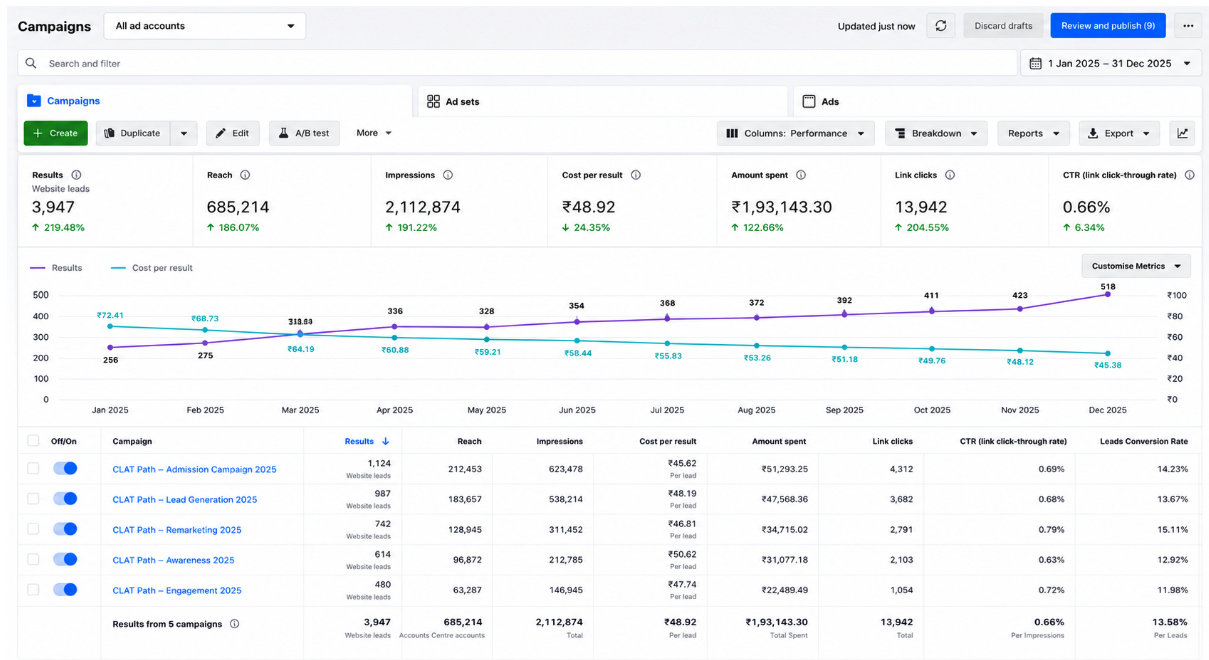Toggle off Engagement 2025 campaign
Viewport: 1209px width, 660px height.
65,590
